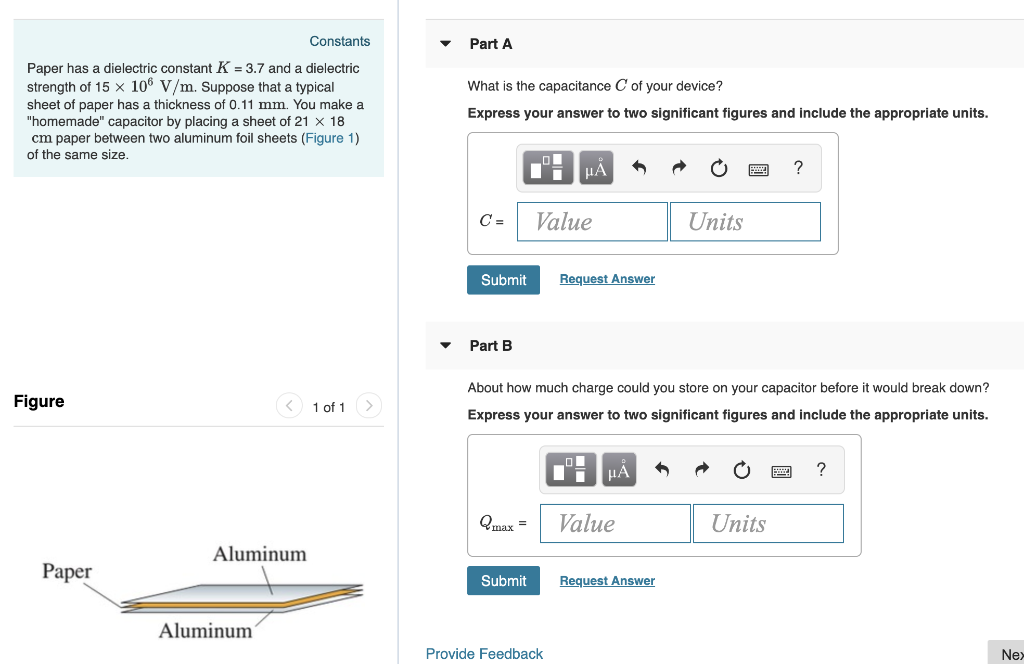Collapse the Part B section

coord(444,344)
